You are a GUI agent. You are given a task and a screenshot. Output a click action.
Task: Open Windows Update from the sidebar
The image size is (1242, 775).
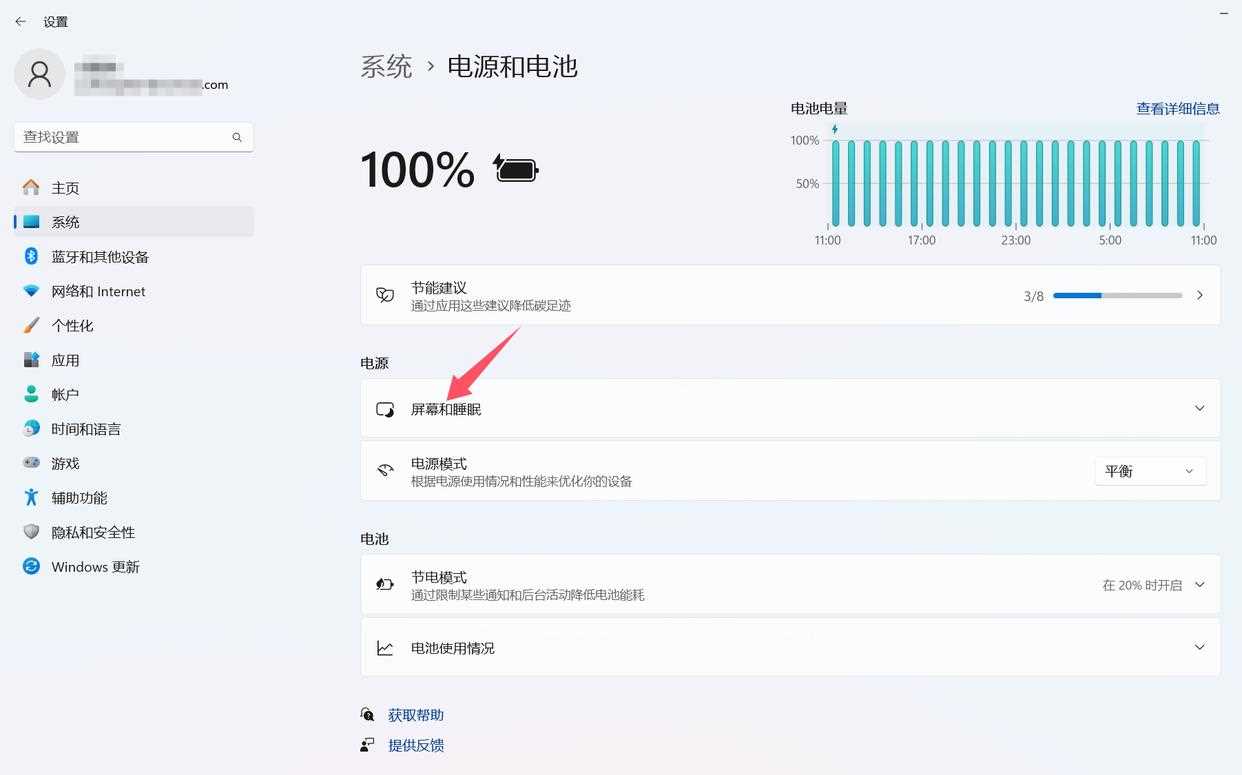click(31, 566)
